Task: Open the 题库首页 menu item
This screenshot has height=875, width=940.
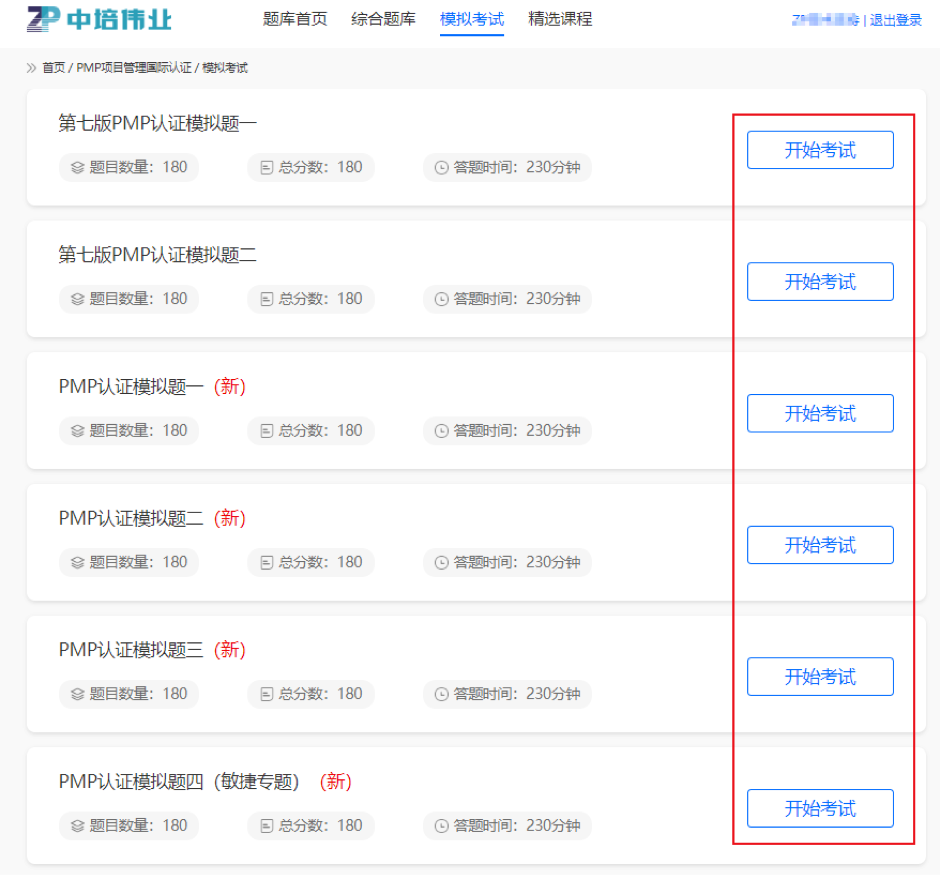Action: pyautogui.click(x=295, y=19)
